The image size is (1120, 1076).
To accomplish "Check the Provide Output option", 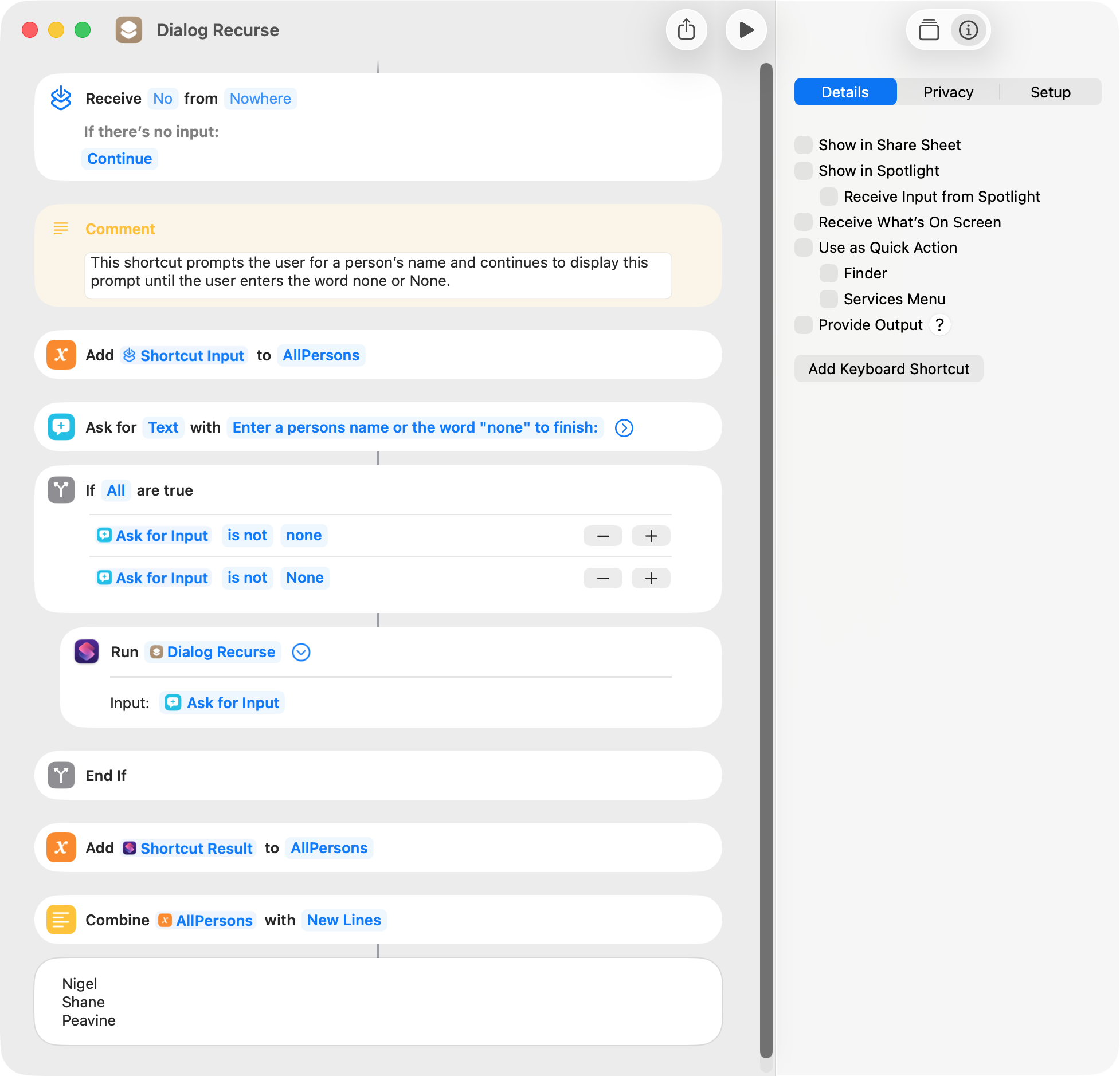I will 804,325.
